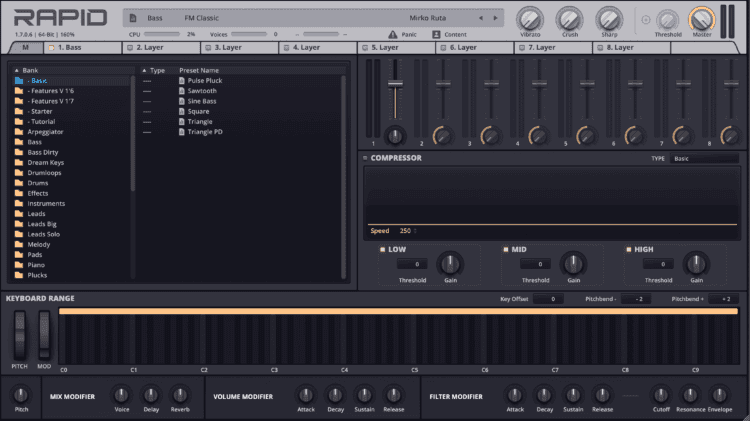
Task: Adjust the limiter Threshold knob
Action: coord(668,21)
